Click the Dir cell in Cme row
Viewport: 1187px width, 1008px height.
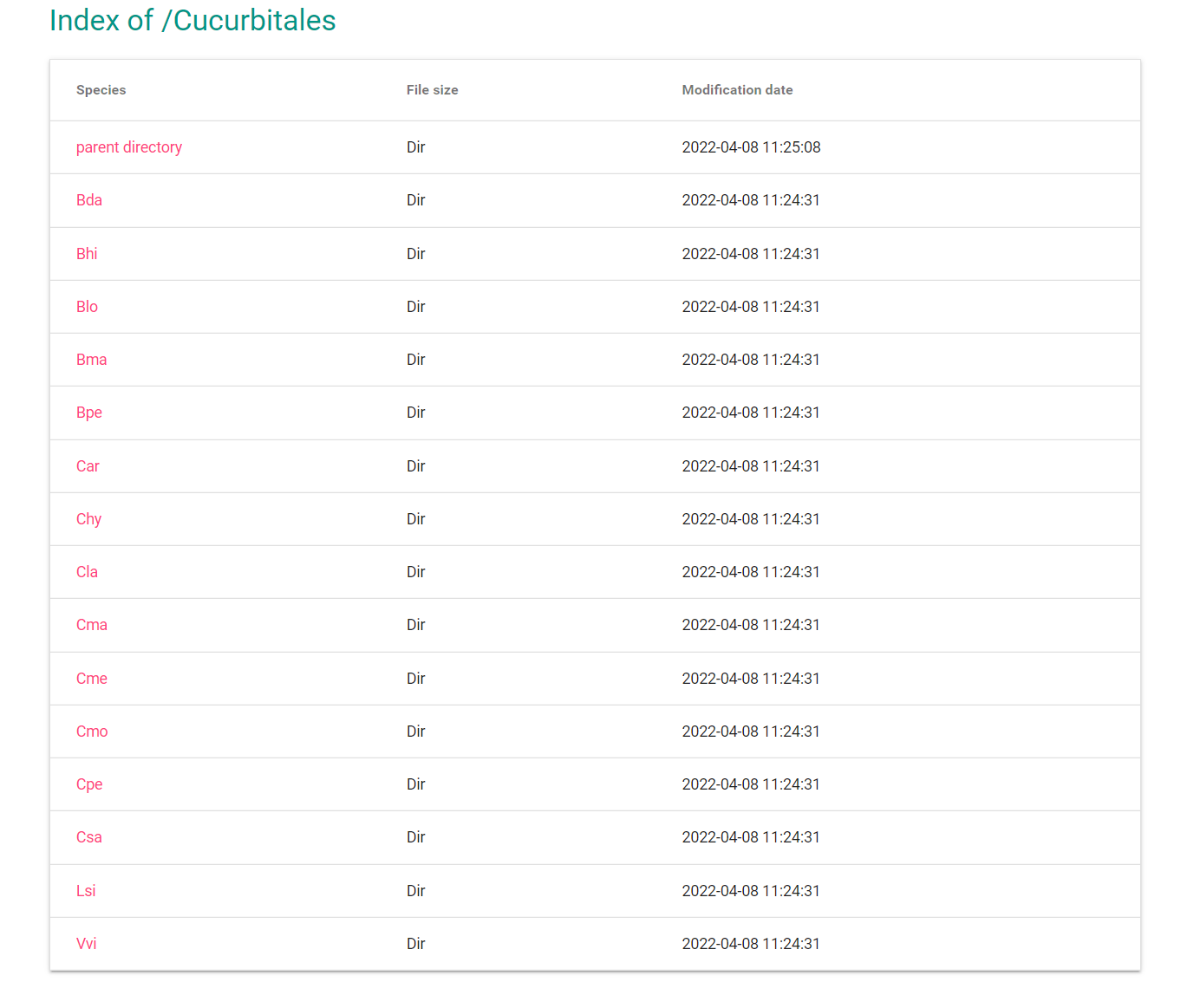pyautogui.click(x=416, y=679)
